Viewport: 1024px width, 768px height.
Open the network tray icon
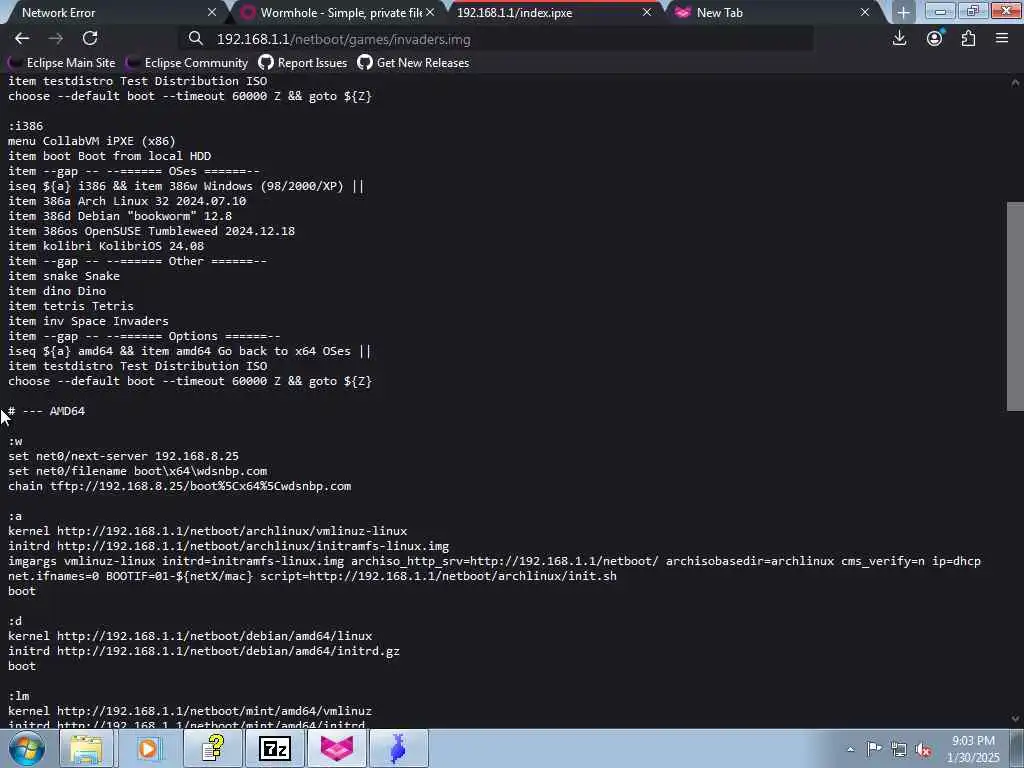(899, 749)
